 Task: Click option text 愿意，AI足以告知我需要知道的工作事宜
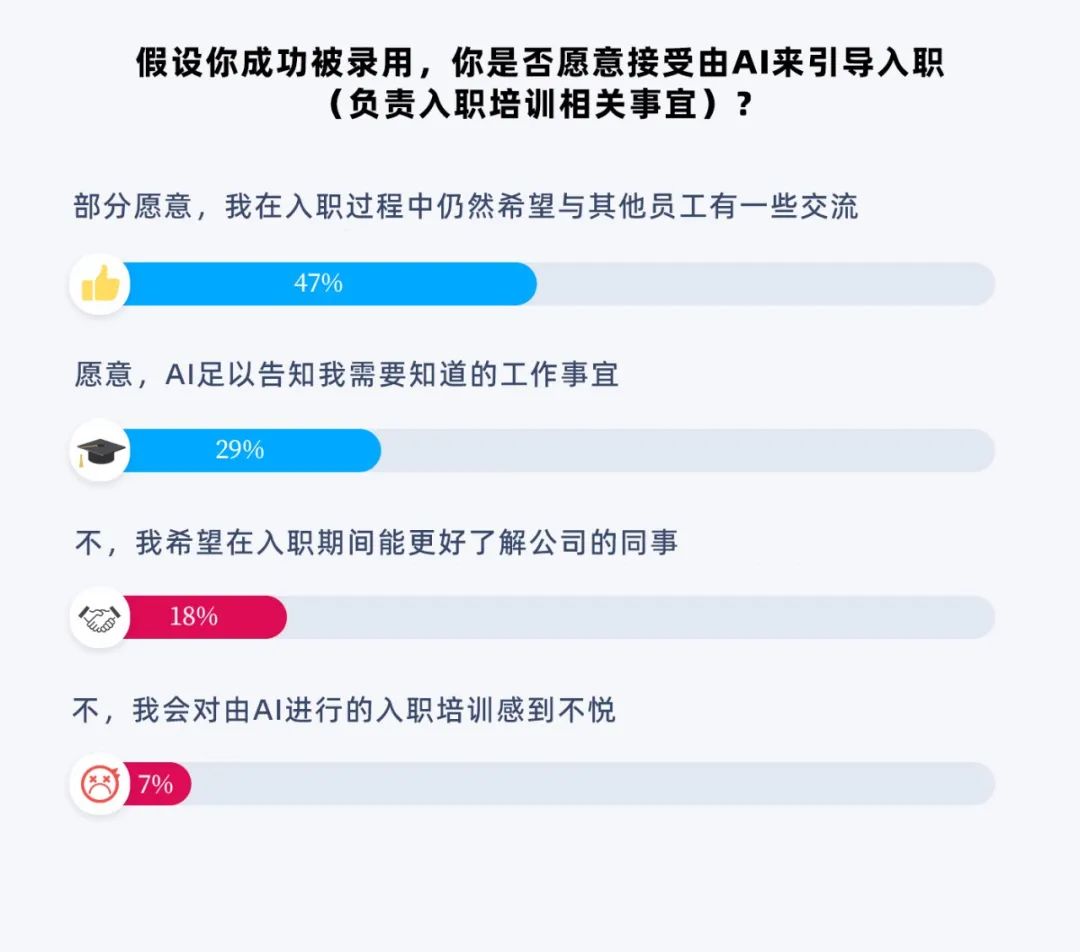(346, 375)
